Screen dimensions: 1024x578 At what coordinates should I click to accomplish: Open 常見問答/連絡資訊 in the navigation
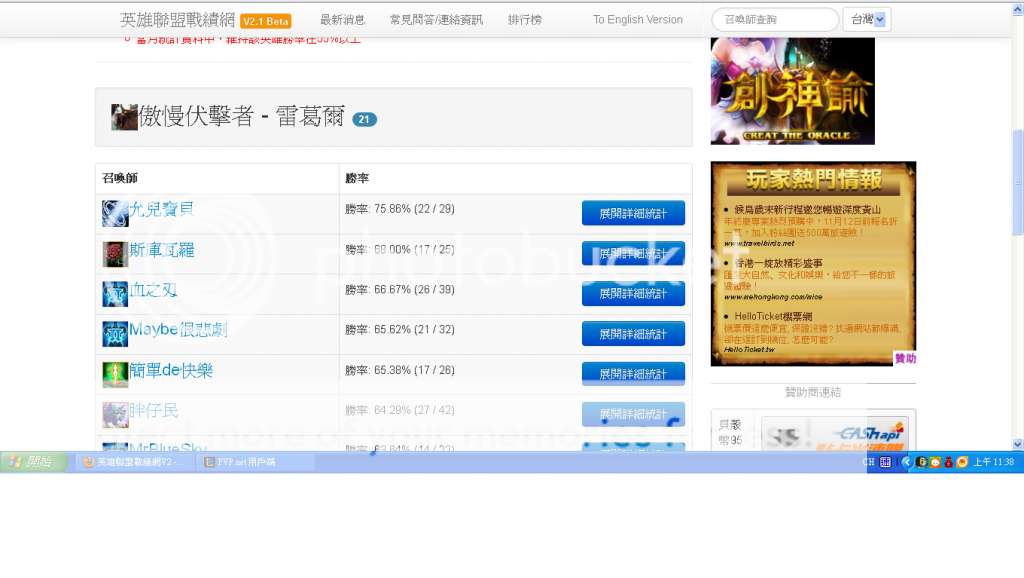click(x=436, y=20)
